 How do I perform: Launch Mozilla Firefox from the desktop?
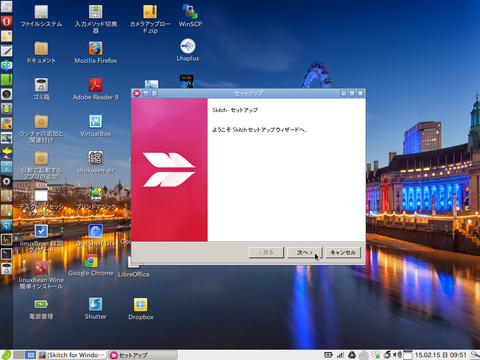[x=96, y=52]
